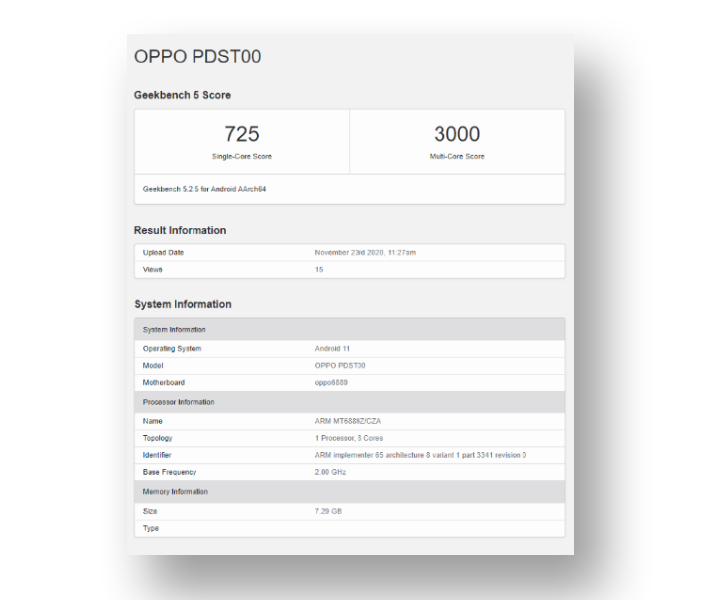The image size is (728, 600).
Task: Select the Geekbench 5 Score heading
Action: tap(182, 95)
